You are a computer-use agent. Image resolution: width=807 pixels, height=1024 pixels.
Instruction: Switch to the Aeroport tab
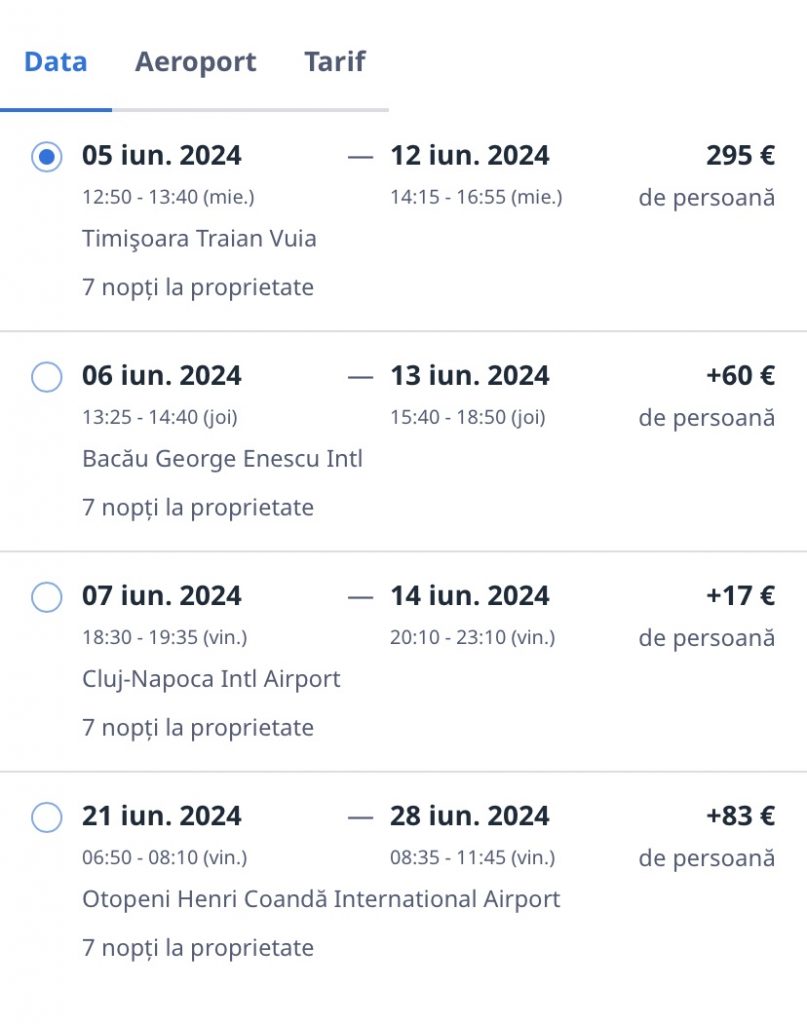tap(195, 62)
